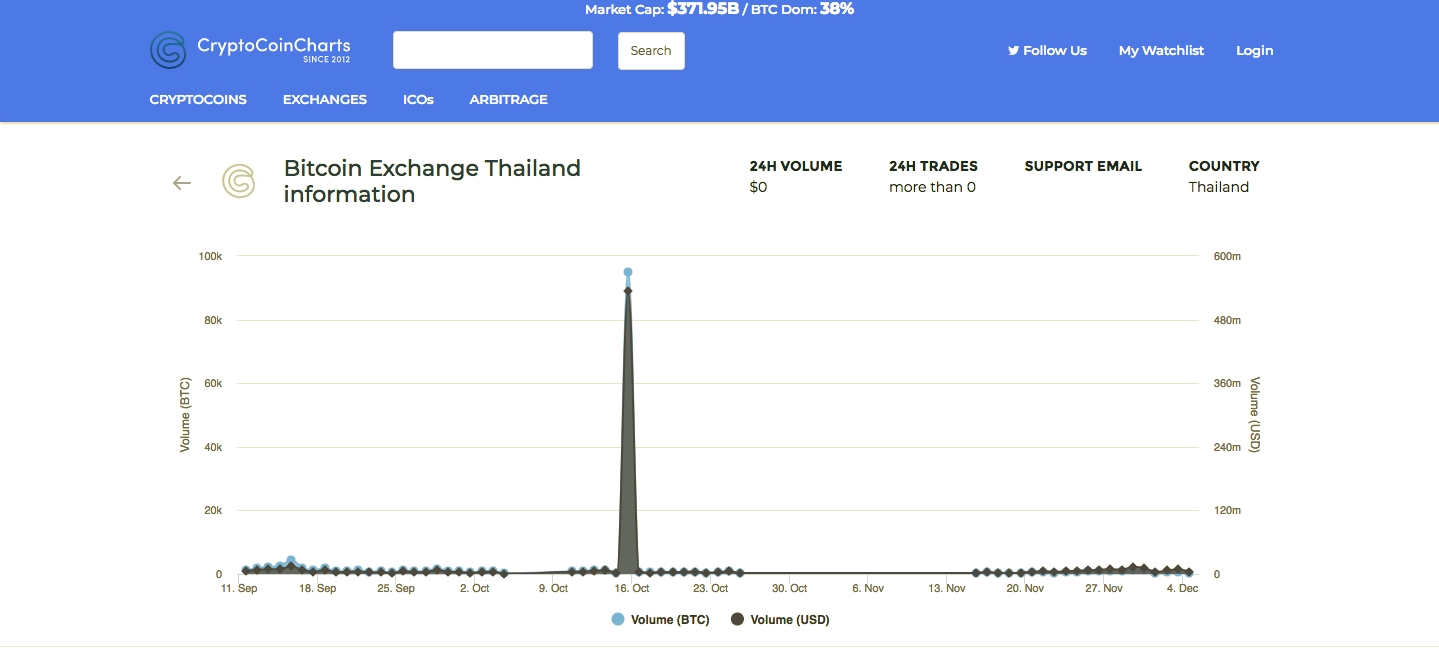
Task: Click the BTC Dom 38% text
Action: coord(802,9)
